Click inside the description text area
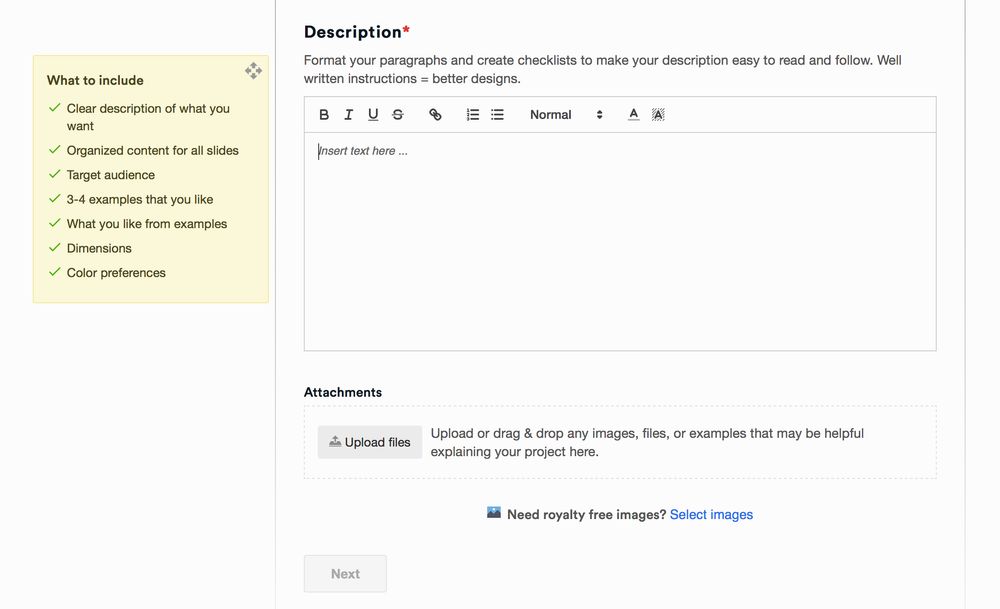This screenshot has height=609, width=1000. coord(620,242)
